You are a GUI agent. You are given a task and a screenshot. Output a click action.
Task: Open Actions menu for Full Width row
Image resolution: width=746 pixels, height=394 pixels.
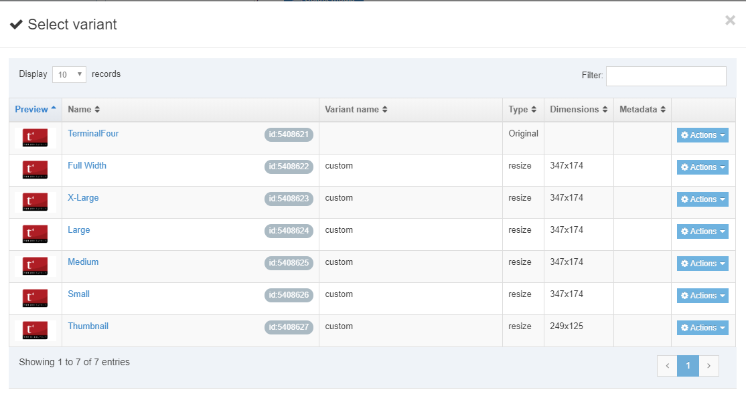[x=702, y=167]
